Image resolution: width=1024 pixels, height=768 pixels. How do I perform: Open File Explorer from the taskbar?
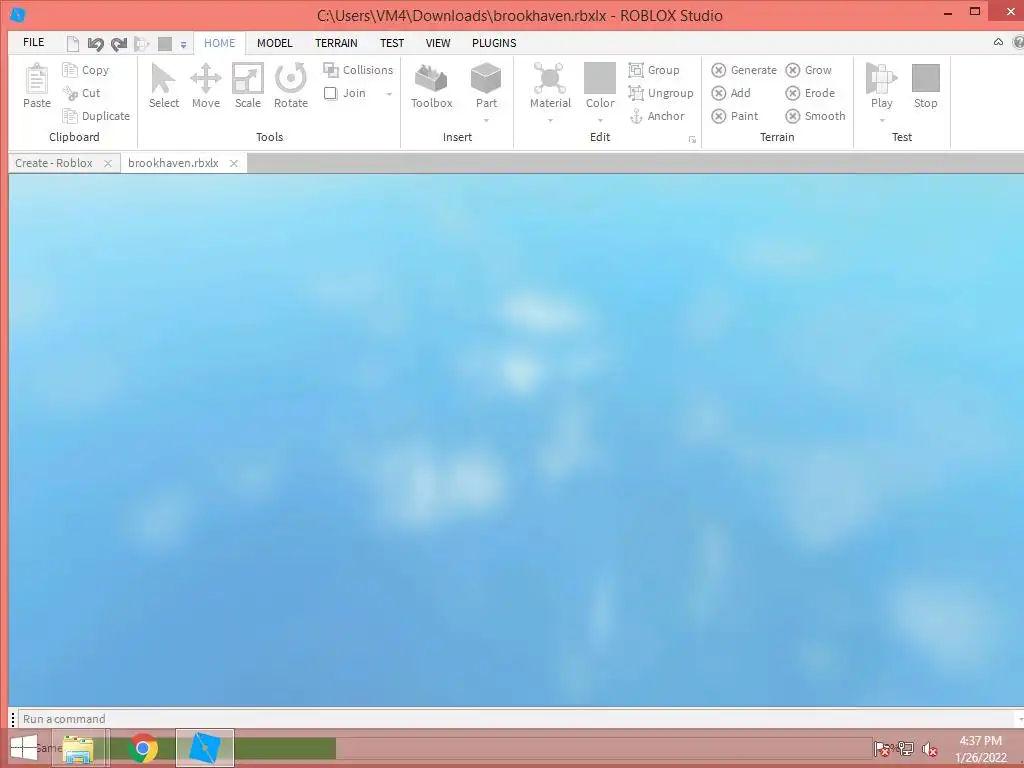[78, 748]
